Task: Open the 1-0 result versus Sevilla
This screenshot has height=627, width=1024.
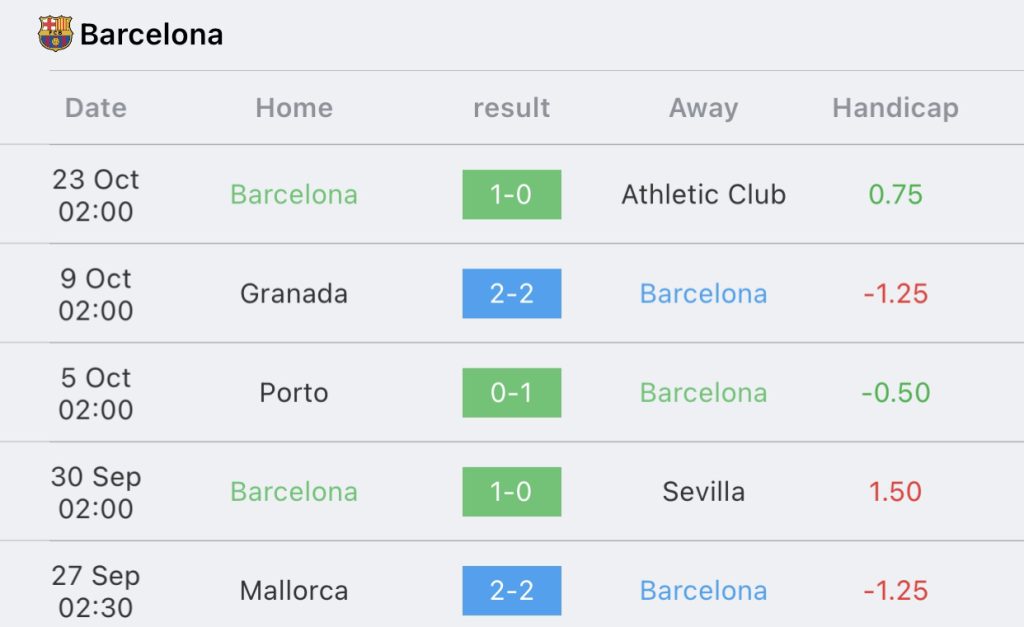Action: (x=511, y=492)
